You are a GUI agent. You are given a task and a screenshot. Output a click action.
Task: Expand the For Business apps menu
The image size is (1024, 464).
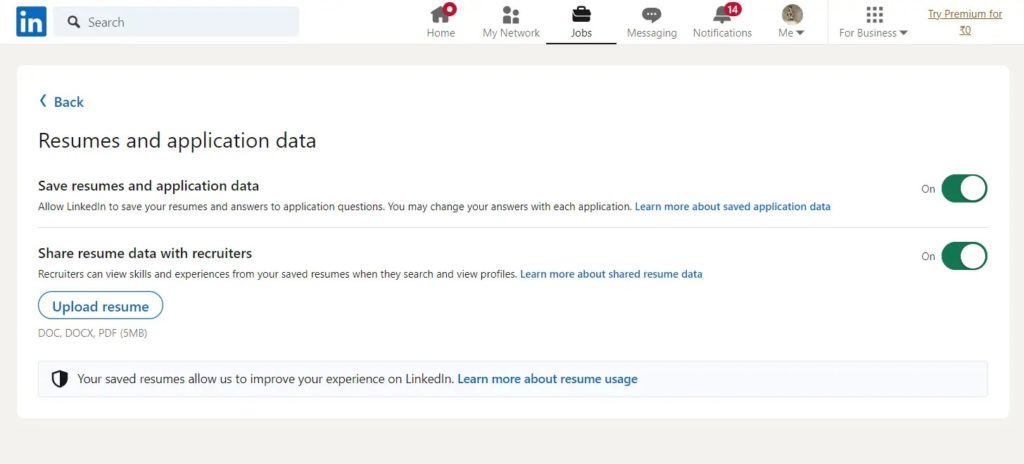(x=873, y=22)
